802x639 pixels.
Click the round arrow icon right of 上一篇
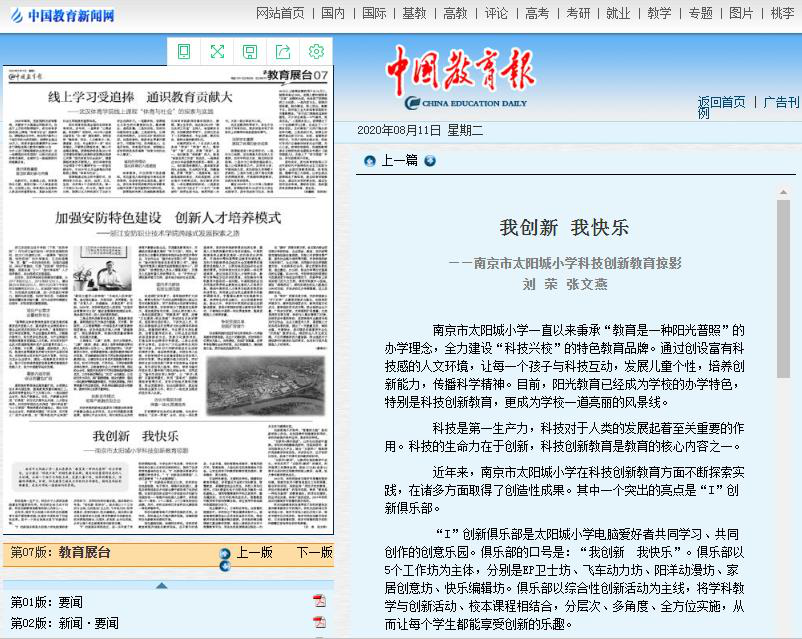[430, 160]
